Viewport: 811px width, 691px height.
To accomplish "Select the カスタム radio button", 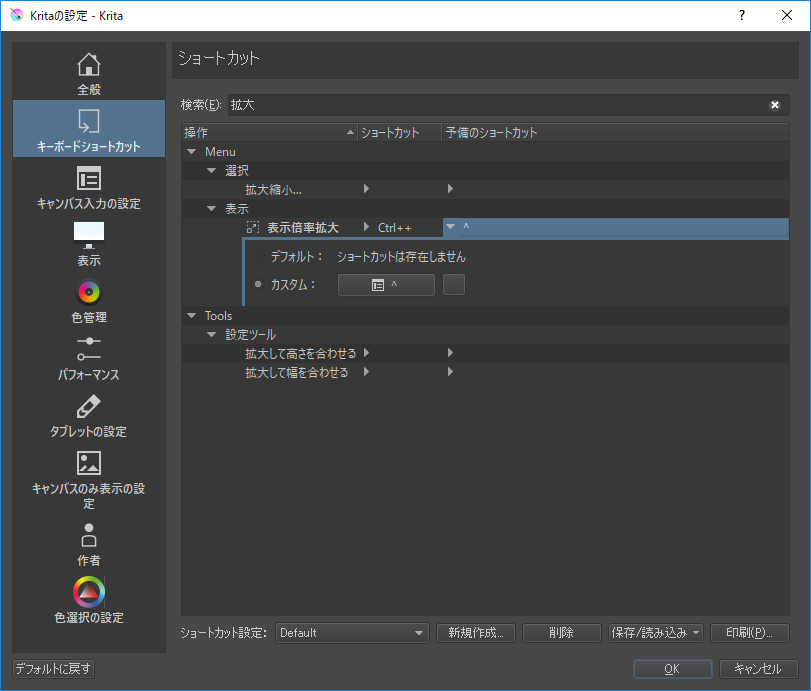I will click(258, 284).
